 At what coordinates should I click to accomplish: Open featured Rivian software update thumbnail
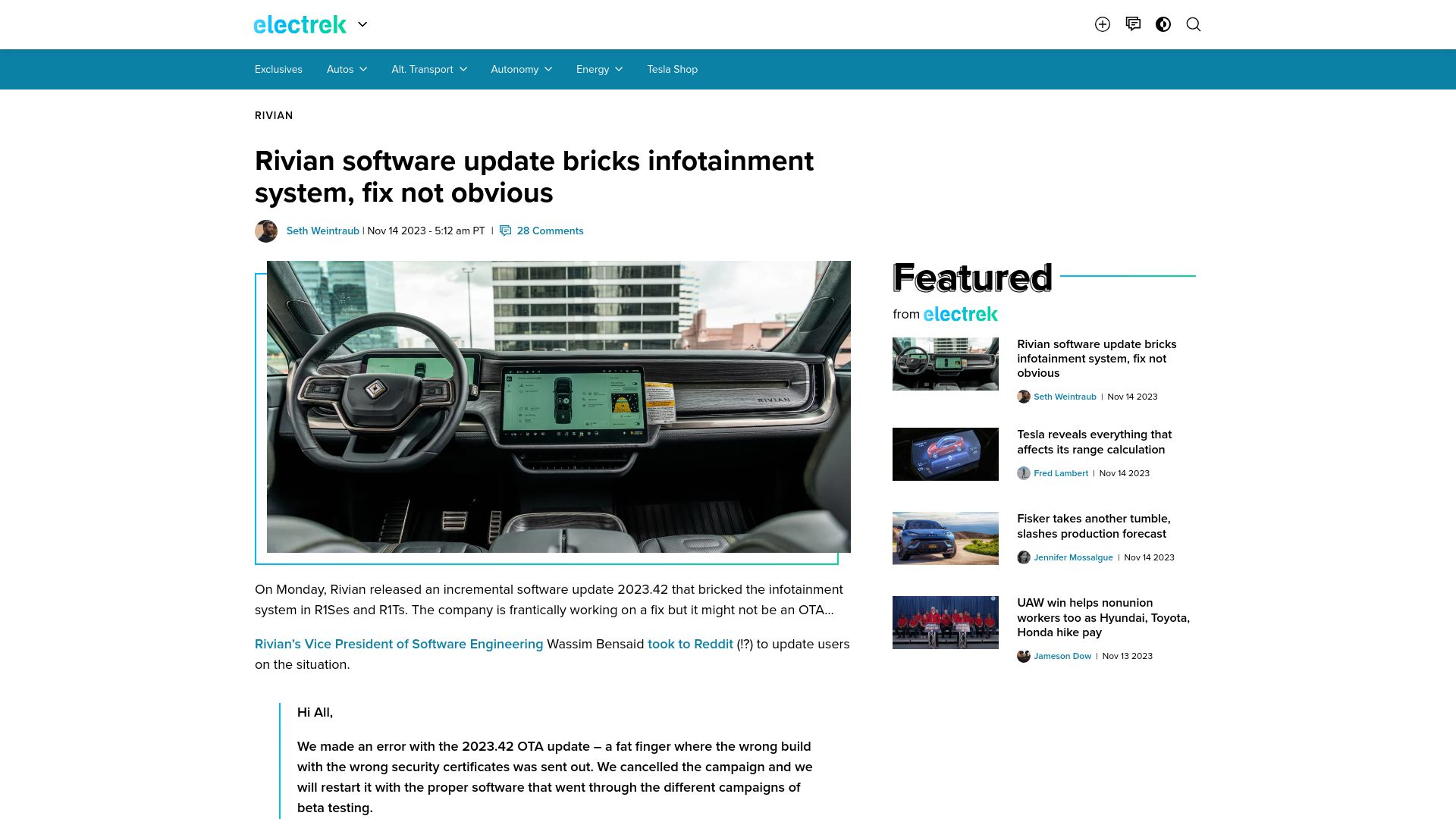click(946, 364)
